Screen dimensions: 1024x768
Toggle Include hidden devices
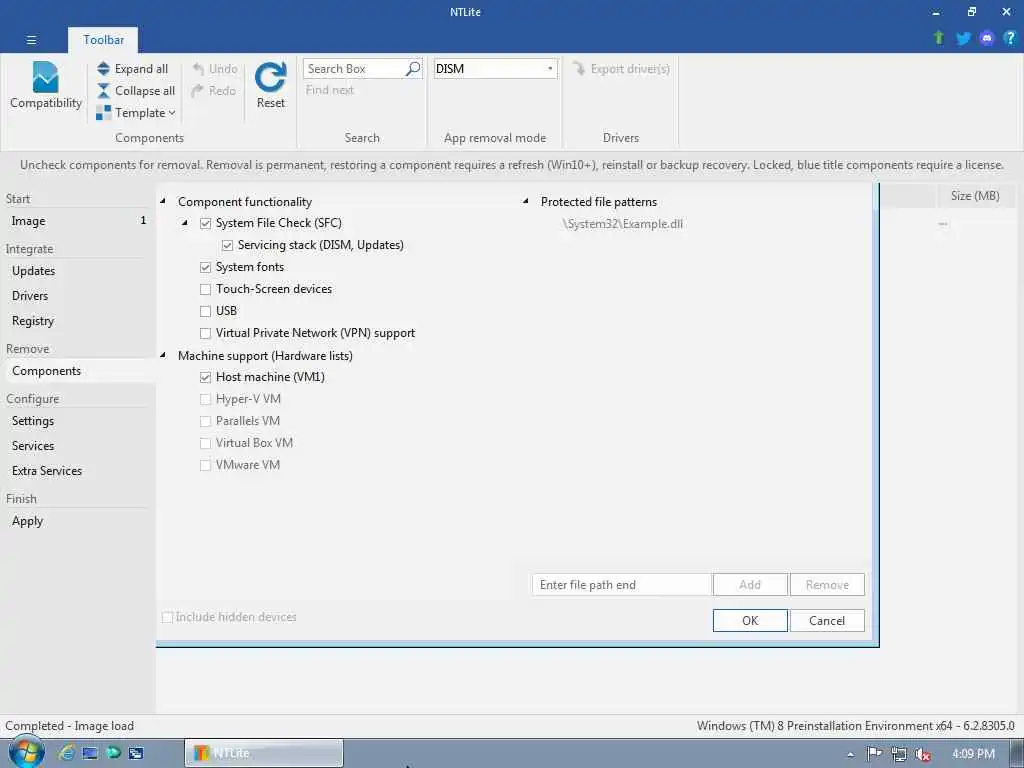pos(167,617)
